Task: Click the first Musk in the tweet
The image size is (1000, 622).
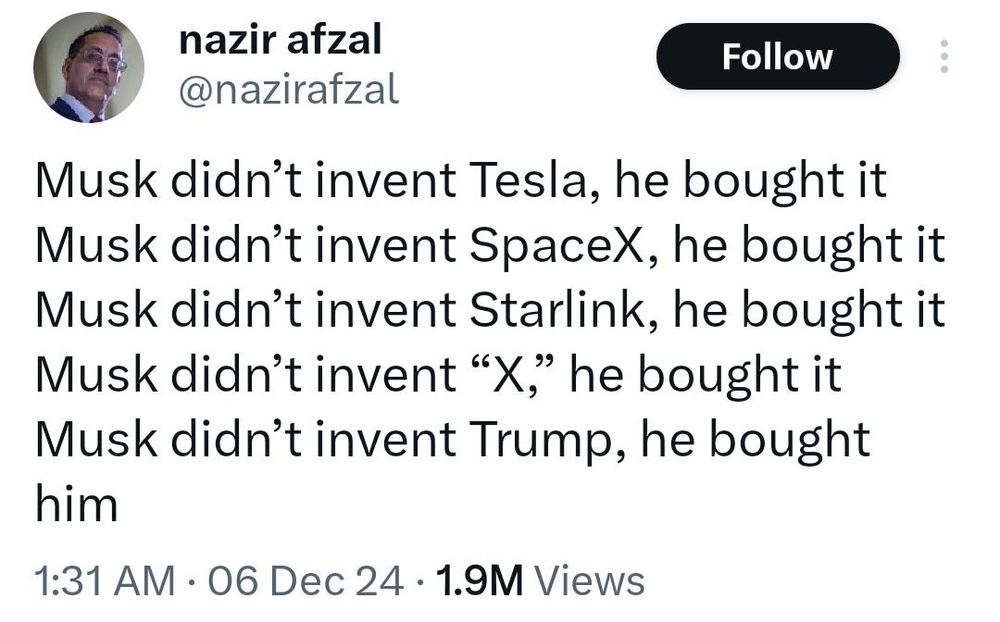Action: 96,181
